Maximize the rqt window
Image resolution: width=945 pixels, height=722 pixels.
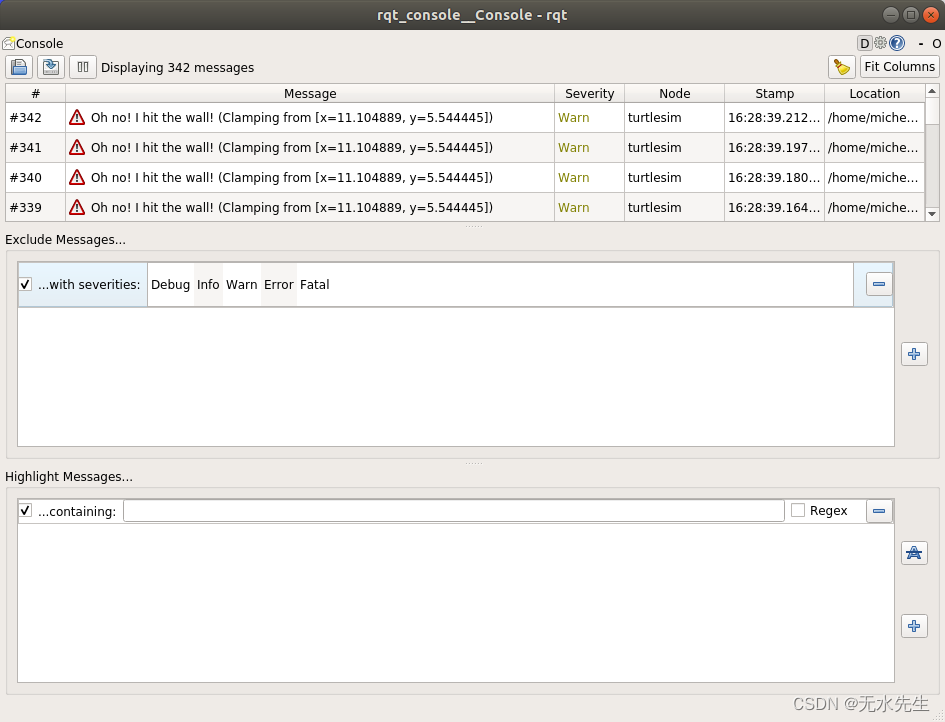(x=911, y=14)
